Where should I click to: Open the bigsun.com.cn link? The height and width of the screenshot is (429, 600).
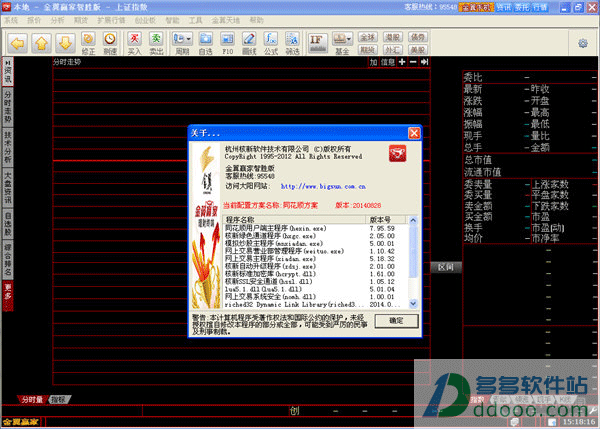tap(323, 186)
